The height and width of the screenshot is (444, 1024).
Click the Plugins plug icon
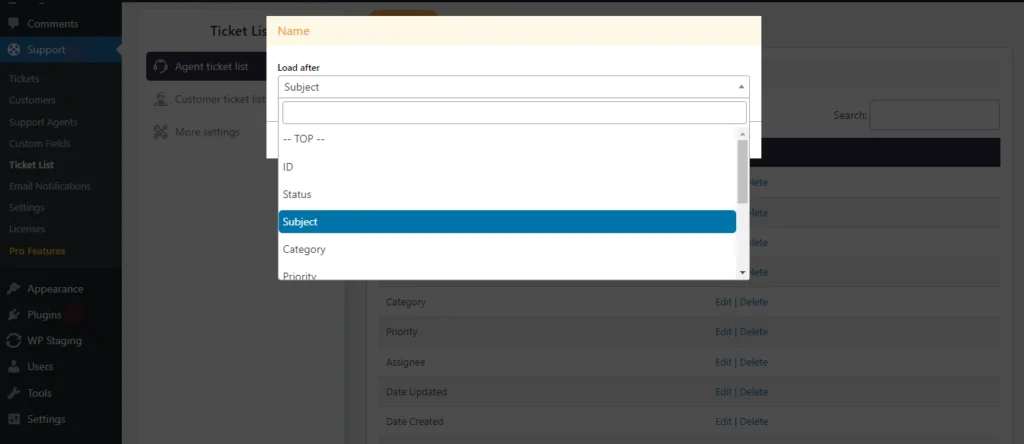pos(13,315)
